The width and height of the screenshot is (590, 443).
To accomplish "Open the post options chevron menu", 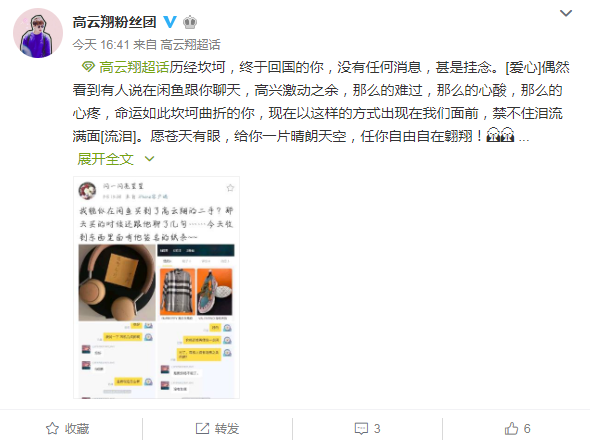I will tap(566, 14).
